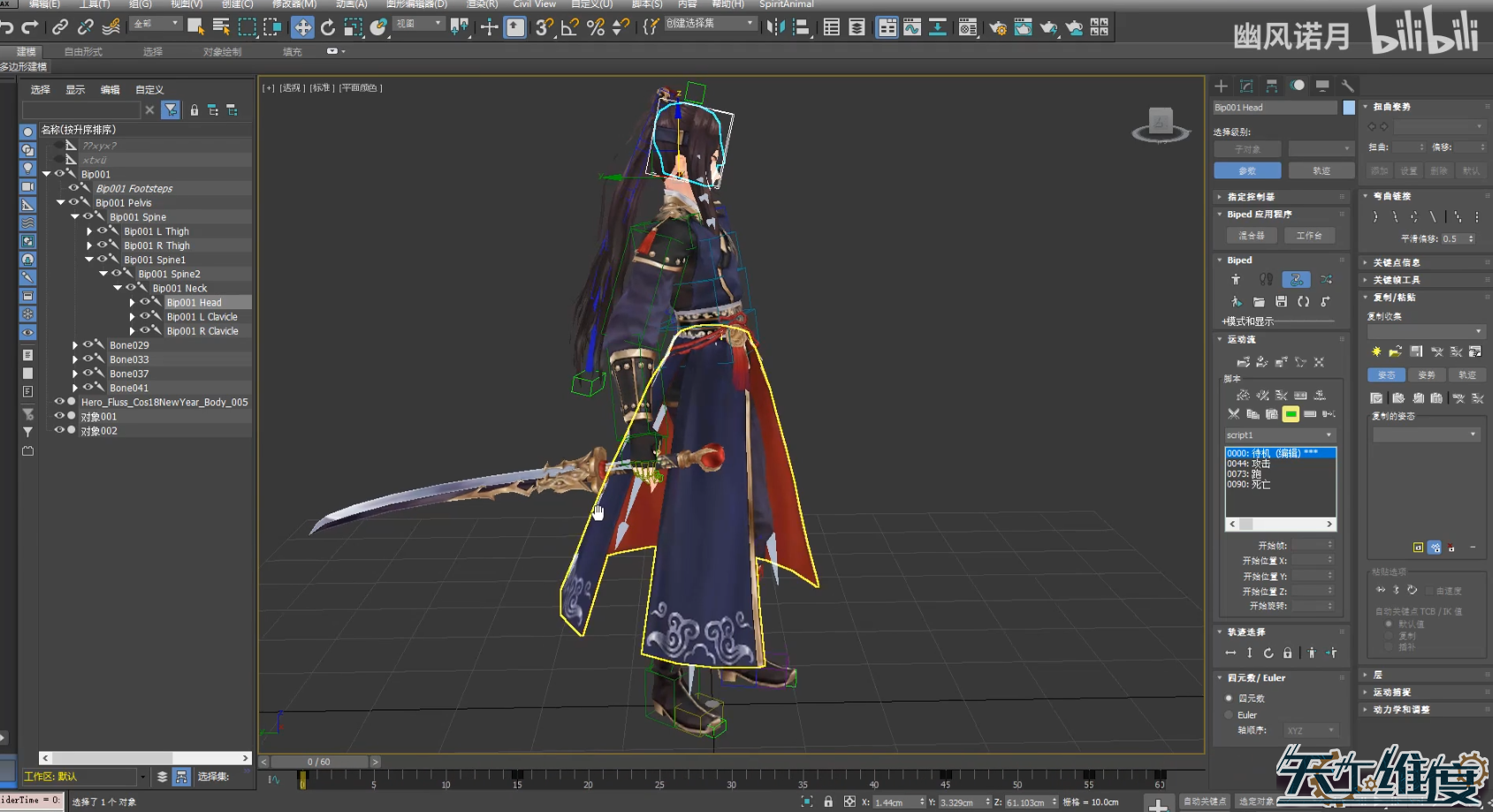The width and height of the screenshot is (1493, 812).
Task: Open the Motion tab in command panel
Action: pos(1297,86)
